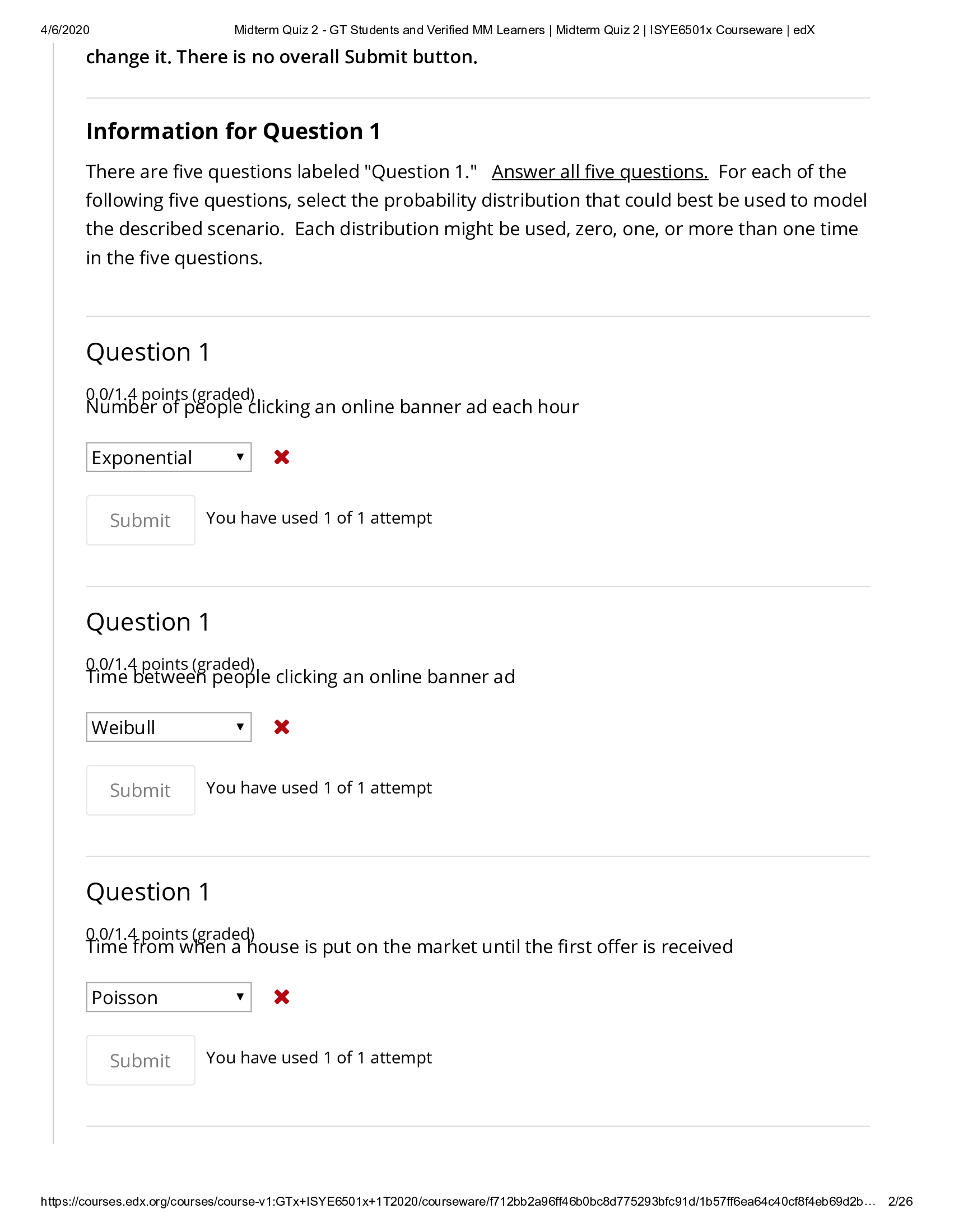Click the red X error icon beside Poisson

pos(283,997)
